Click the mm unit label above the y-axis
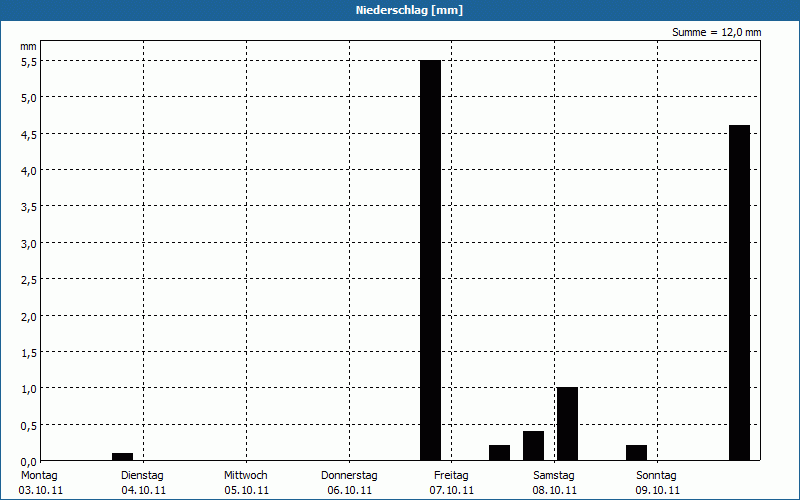Image resolution: width=800 pixels, height=500 pixels. (29, 47)
